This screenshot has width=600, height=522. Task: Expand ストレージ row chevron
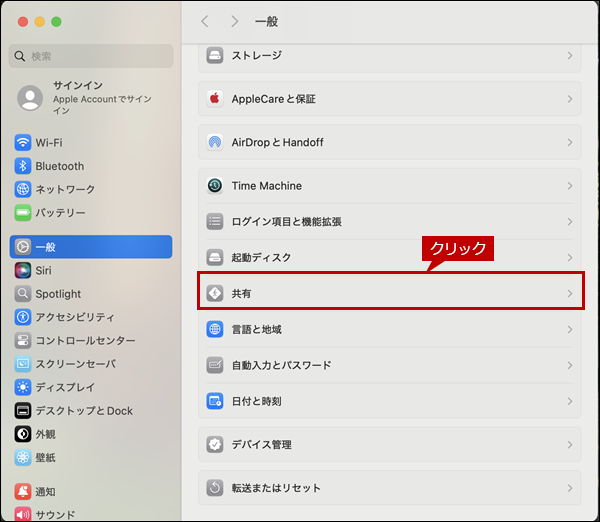coord(570,55)
